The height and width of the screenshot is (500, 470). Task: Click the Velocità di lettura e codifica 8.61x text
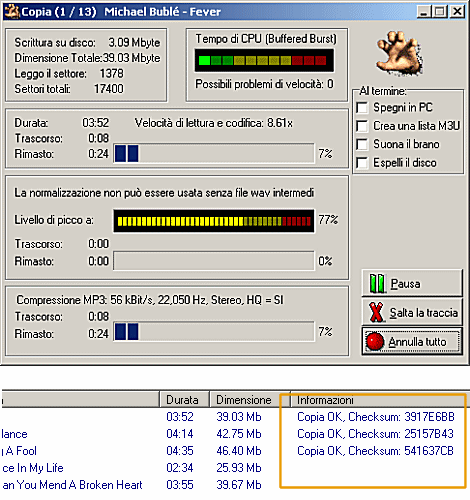click(214, 123)
